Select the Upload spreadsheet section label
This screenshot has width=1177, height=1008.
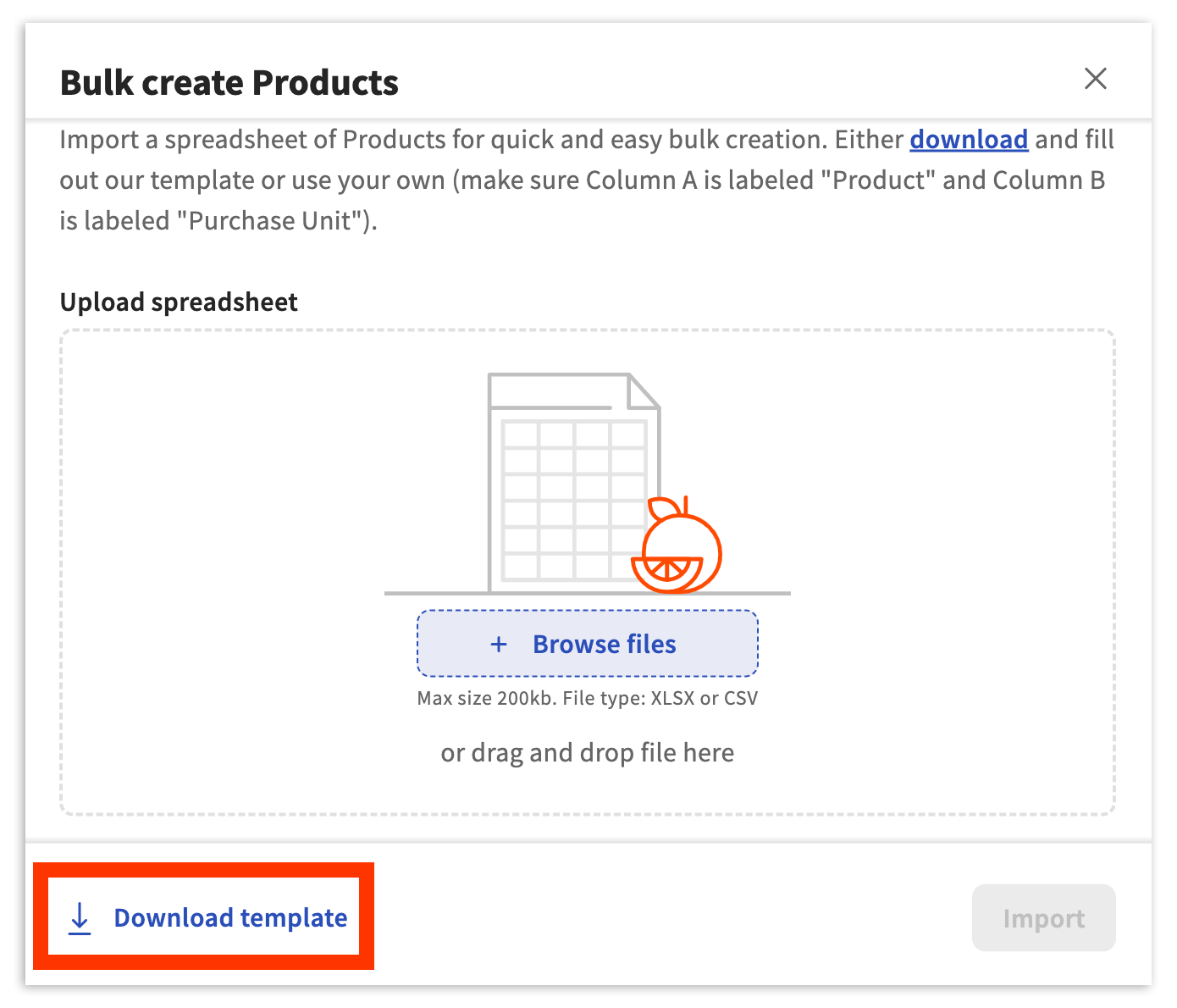(178, 302)
